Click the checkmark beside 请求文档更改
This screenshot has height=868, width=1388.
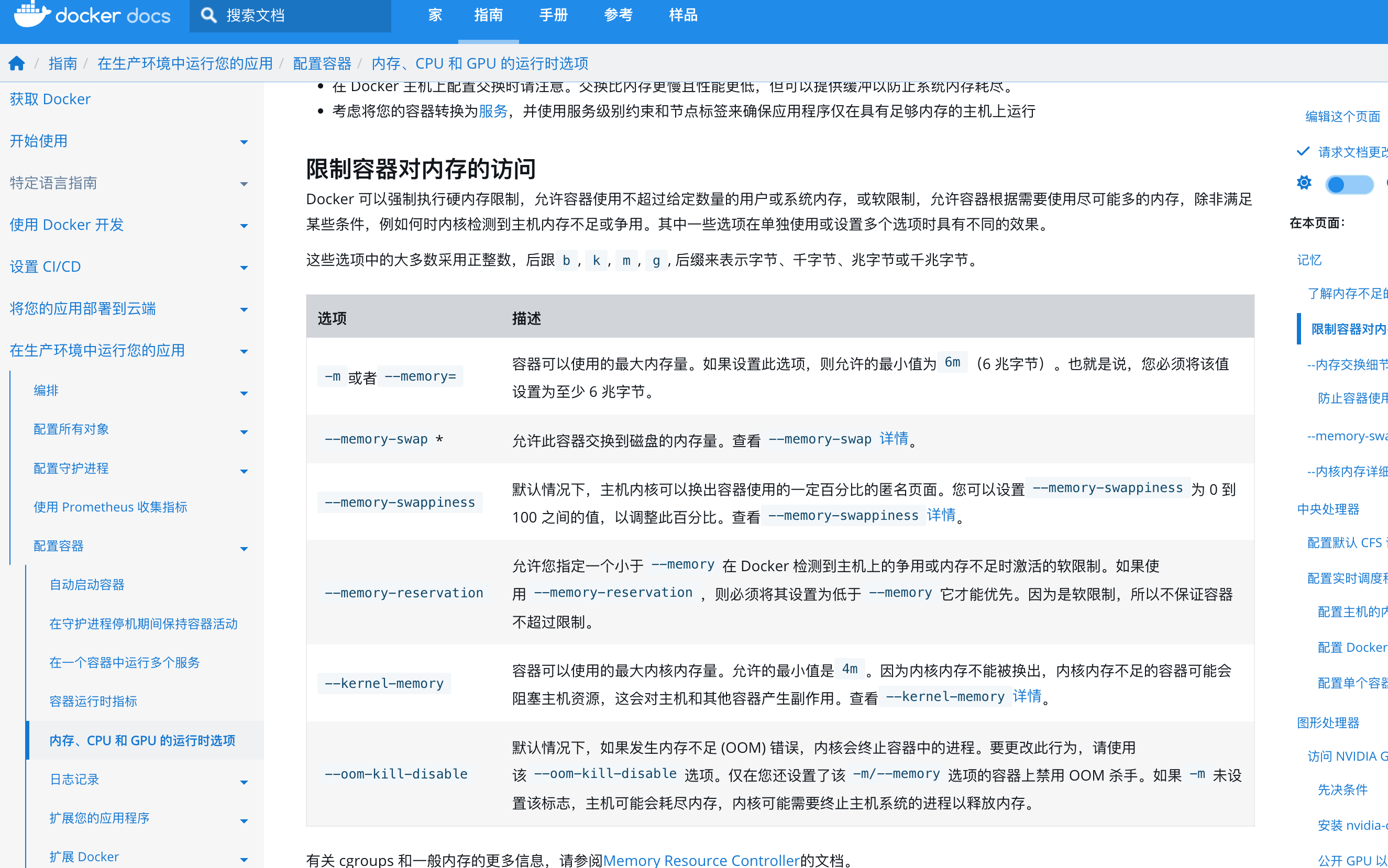point(1303,151)
